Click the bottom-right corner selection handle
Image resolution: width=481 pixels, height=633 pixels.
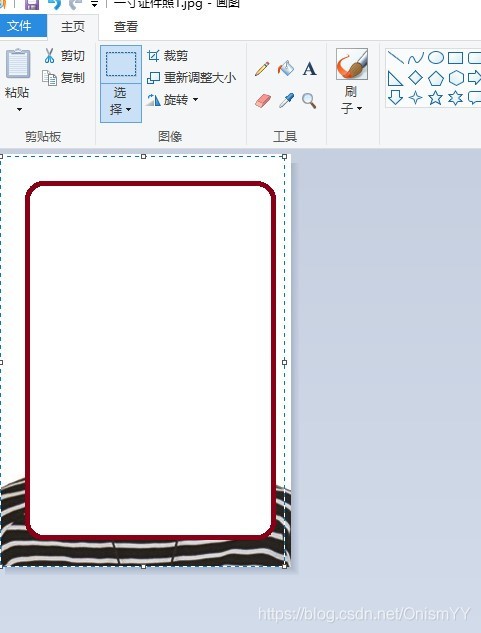[x=284, y=566]
